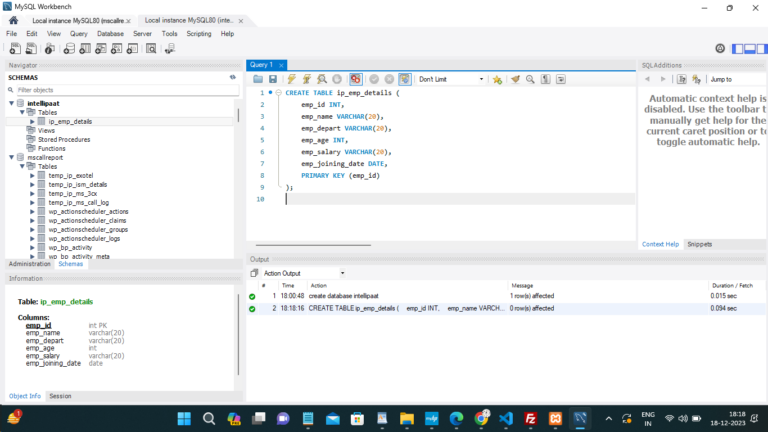The width and height of the screenshot is (768, 432).
Task: Create new schema icon
Action: pos(69,48)
